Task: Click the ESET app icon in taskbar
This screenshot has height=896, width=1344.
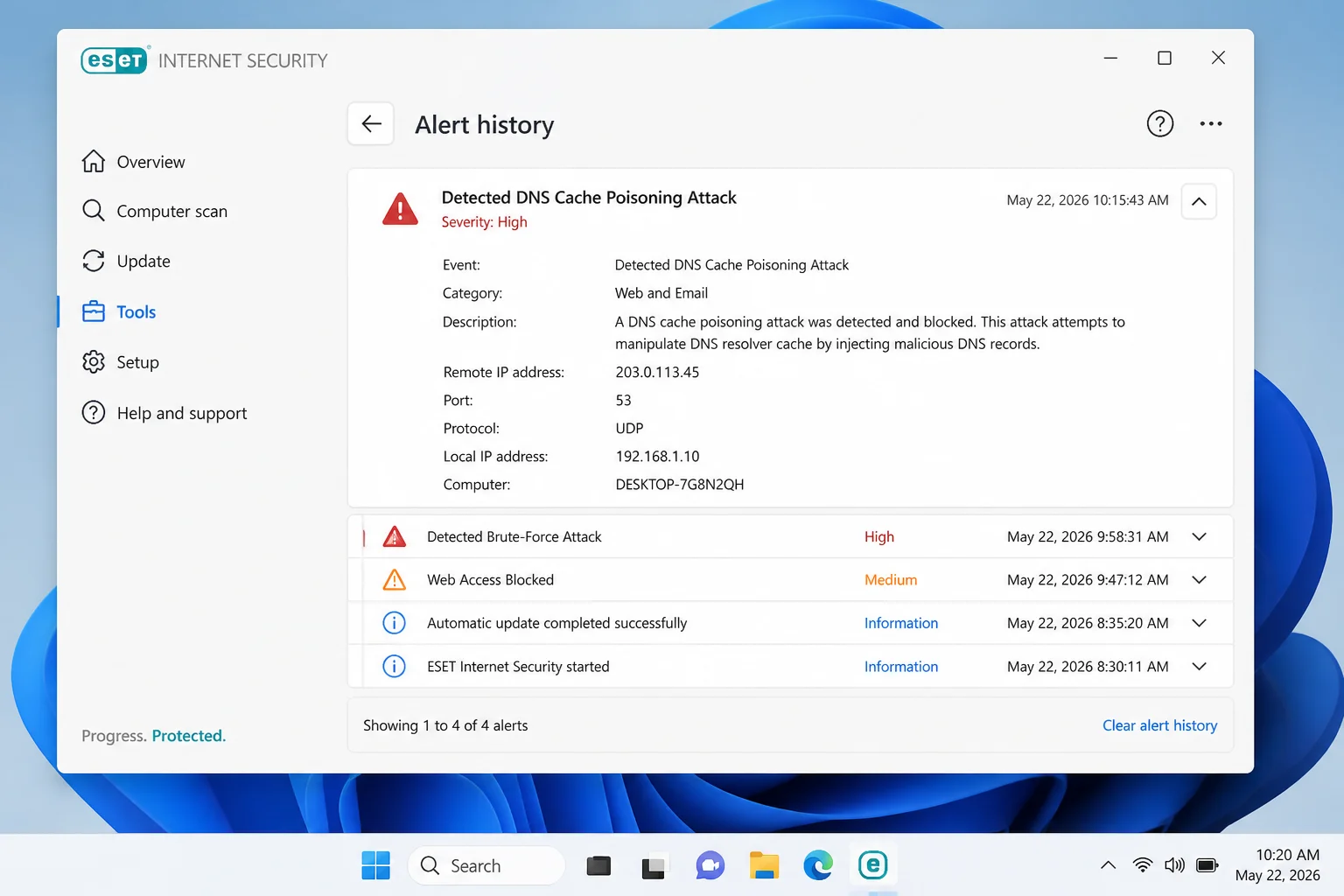Action: pyautogui.click(x=873, y=865)
